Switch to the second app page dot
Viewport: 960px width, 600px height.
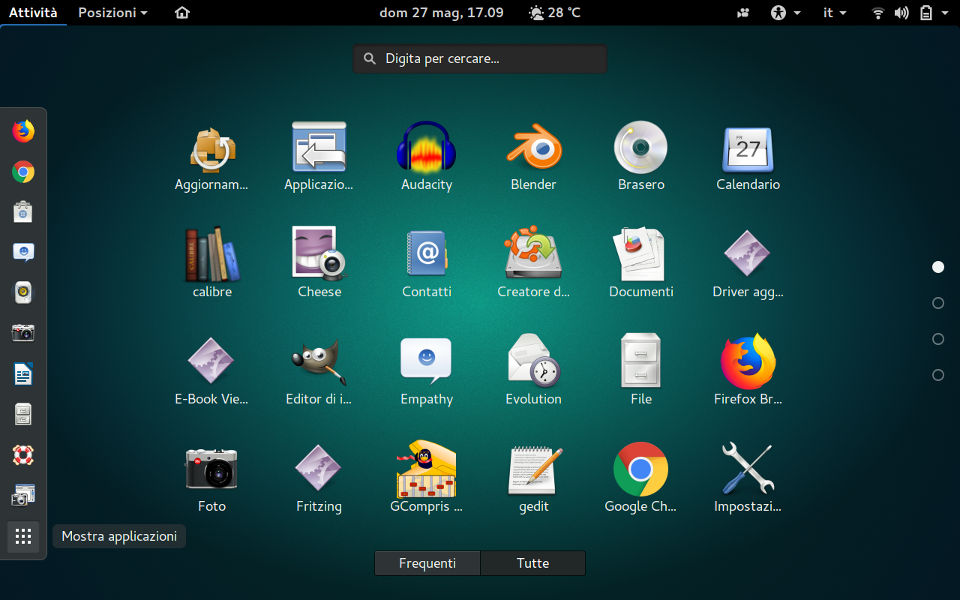click(x=938, y=303)
